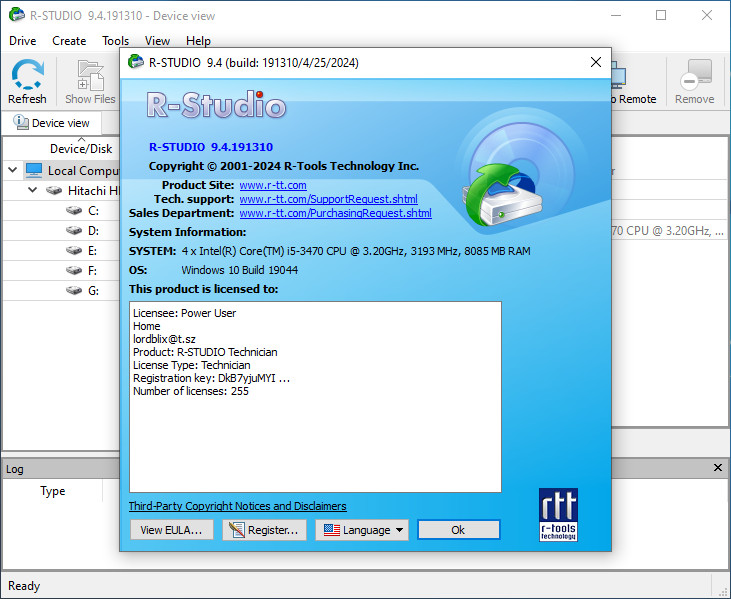Close the About R-STUDIO dialog

click(596, 62)
